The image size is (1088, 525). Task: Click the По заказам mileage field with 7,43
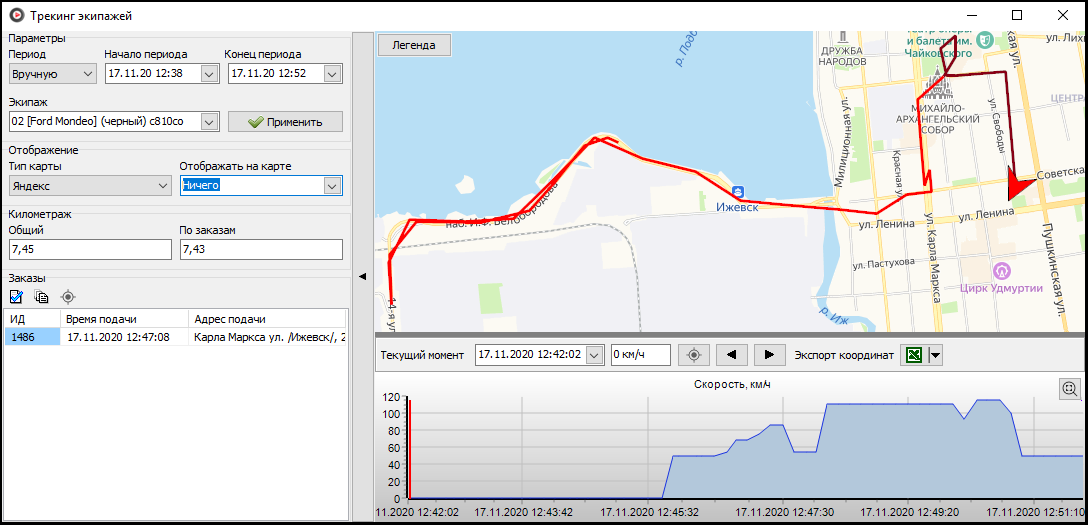(261, 249)
